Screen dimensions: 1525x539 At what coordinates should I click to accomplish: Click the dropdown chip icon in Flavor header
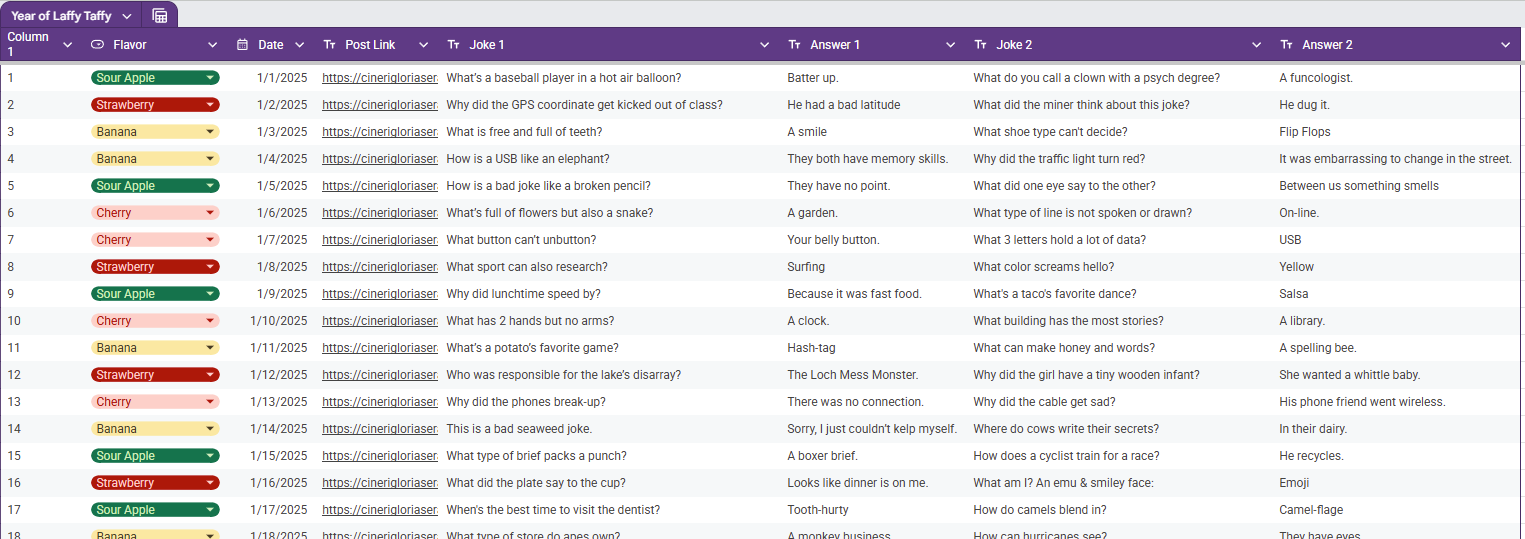[x=97, y=45]
